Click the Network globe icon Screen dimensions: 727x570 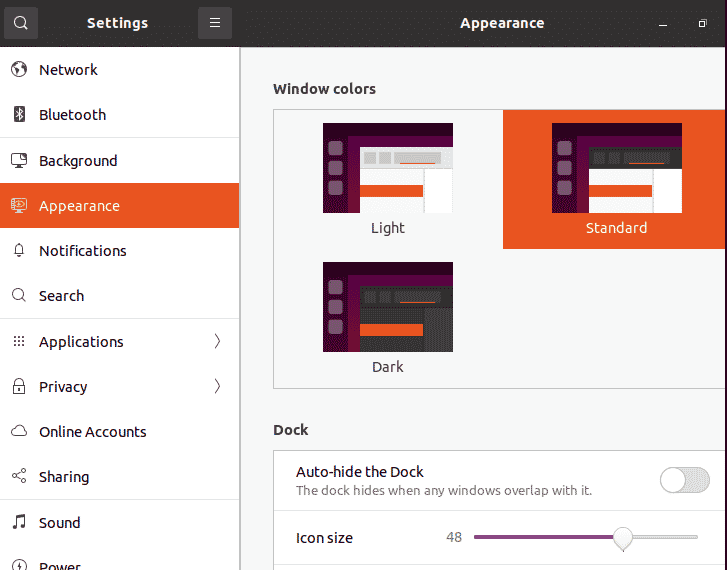click(x=19, y=69)
